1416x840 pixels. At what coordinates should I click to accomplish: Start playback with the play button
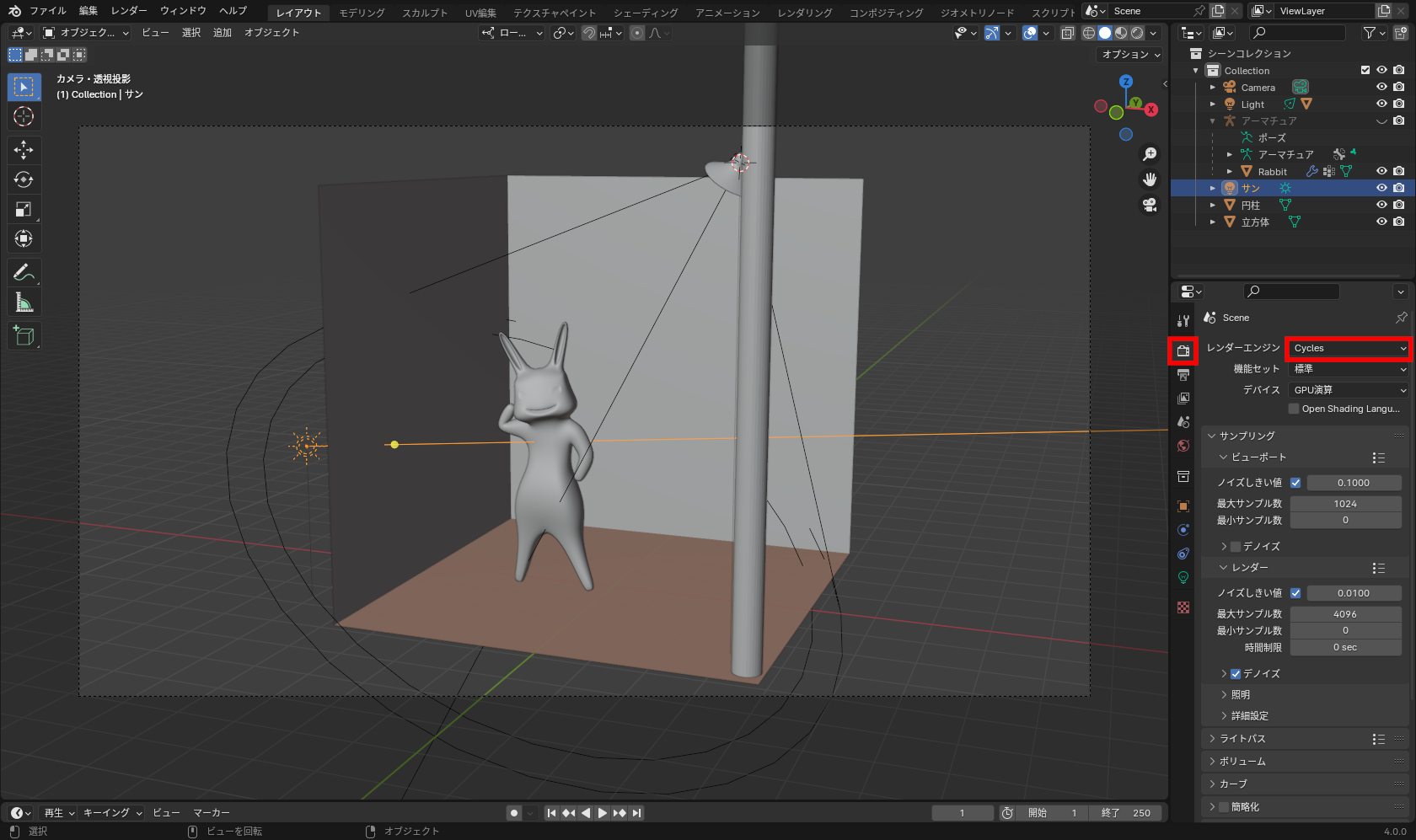[602, 813]
